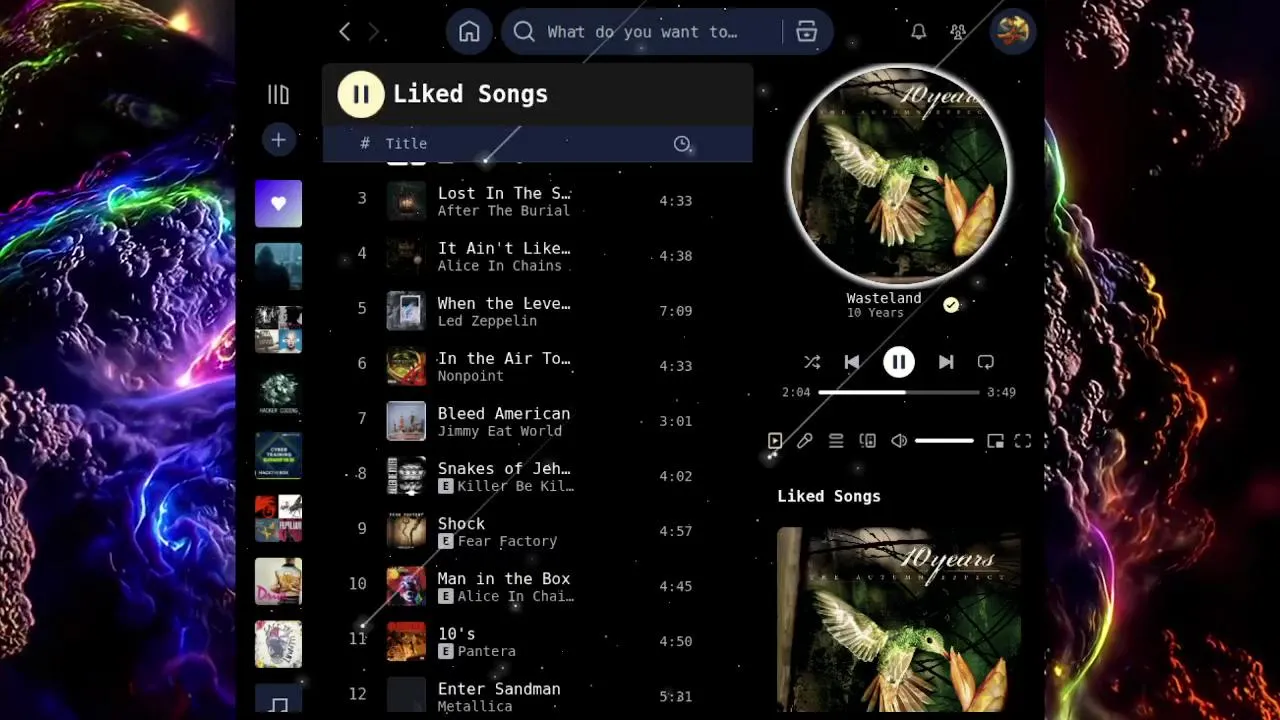Open Pantera artist link

tap(487, 651)
